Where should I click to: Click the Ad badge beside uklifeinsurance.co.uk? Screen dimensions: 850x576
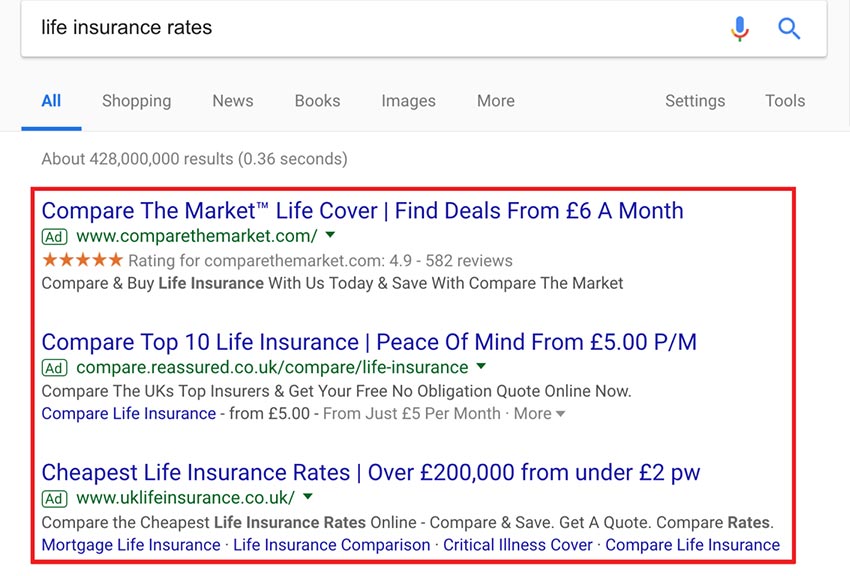[54, 499]
